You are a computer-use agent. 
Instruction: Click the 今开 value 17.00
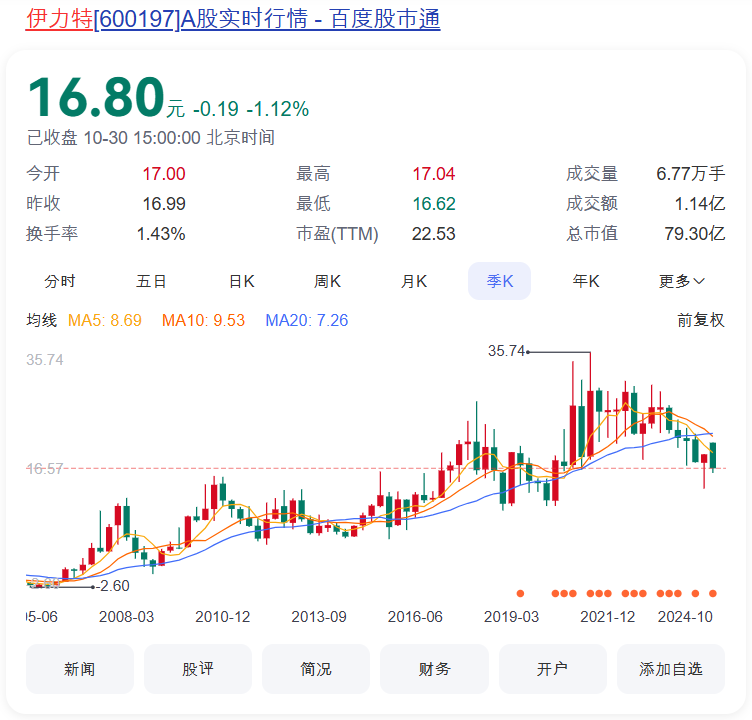coord(164,174)
